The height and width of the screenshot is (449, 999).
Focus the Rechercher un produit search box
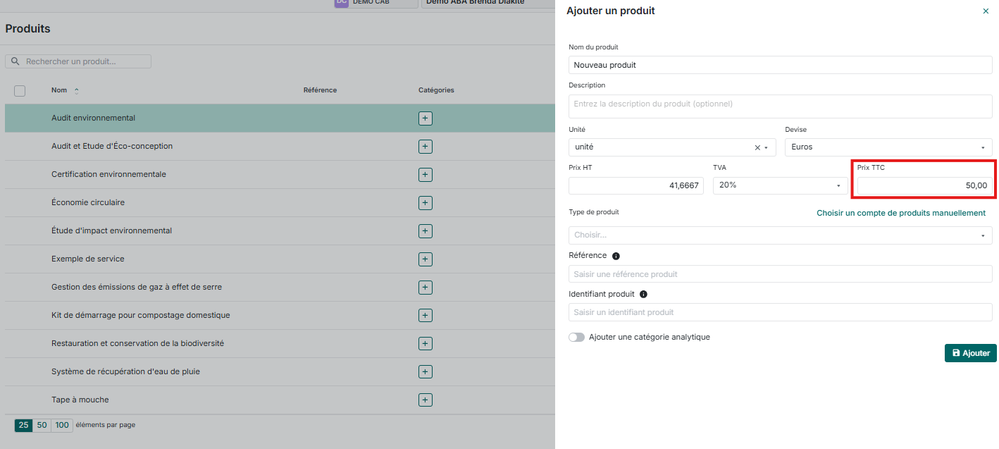(85, 61)
